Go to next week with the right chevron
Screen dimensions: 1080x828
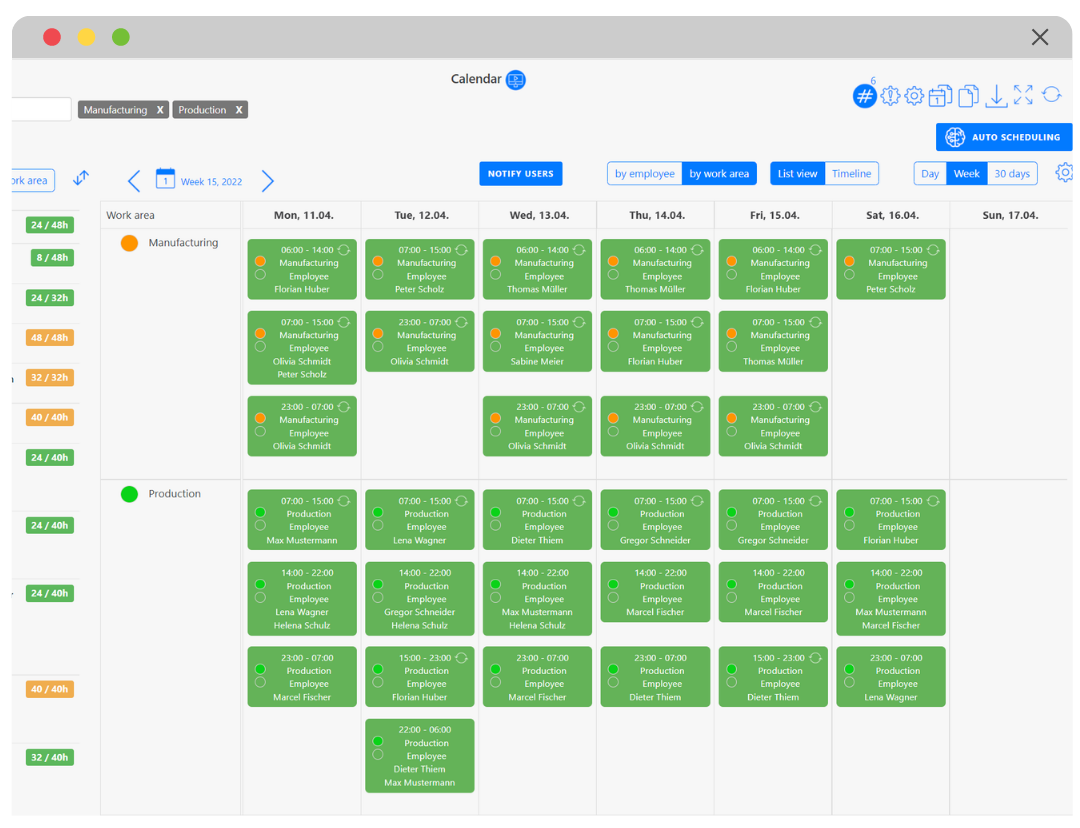[x=267, y=180]
